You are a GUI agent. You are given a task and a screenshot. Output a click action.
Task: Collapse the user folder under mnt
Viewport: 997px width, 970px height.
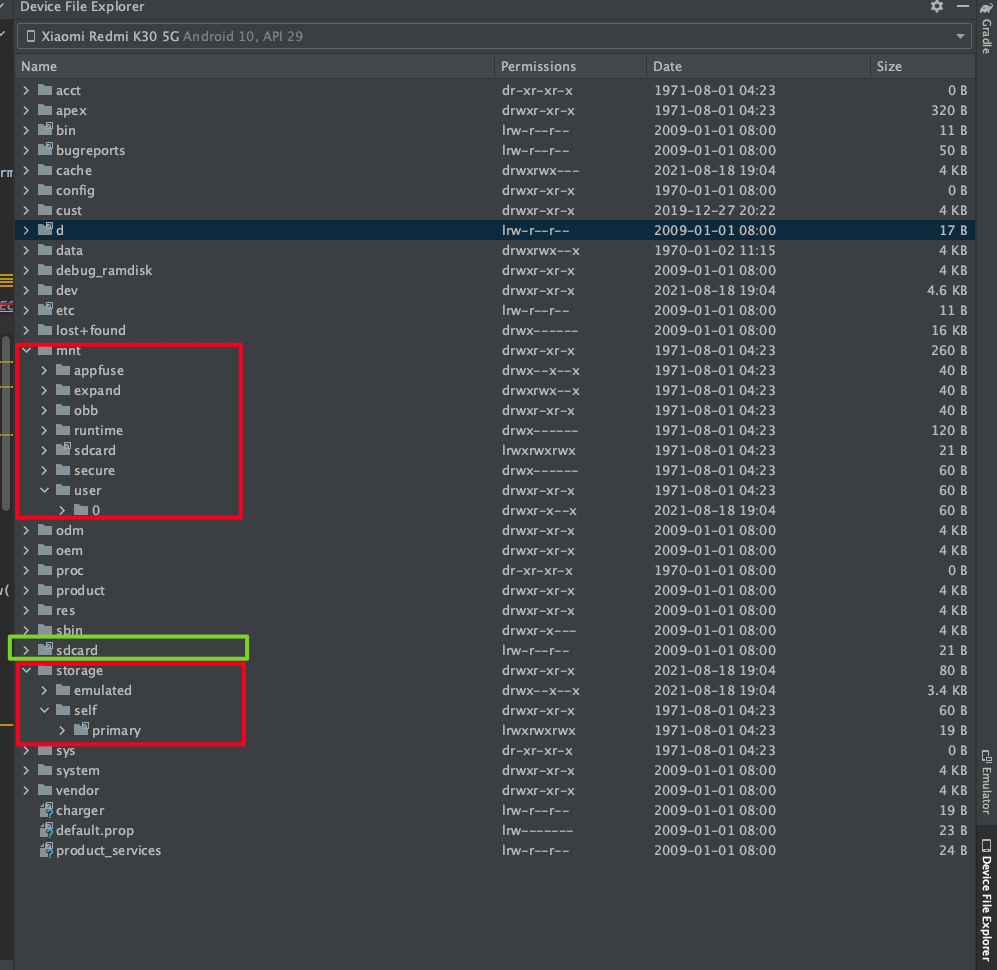(x=44, y=490)
